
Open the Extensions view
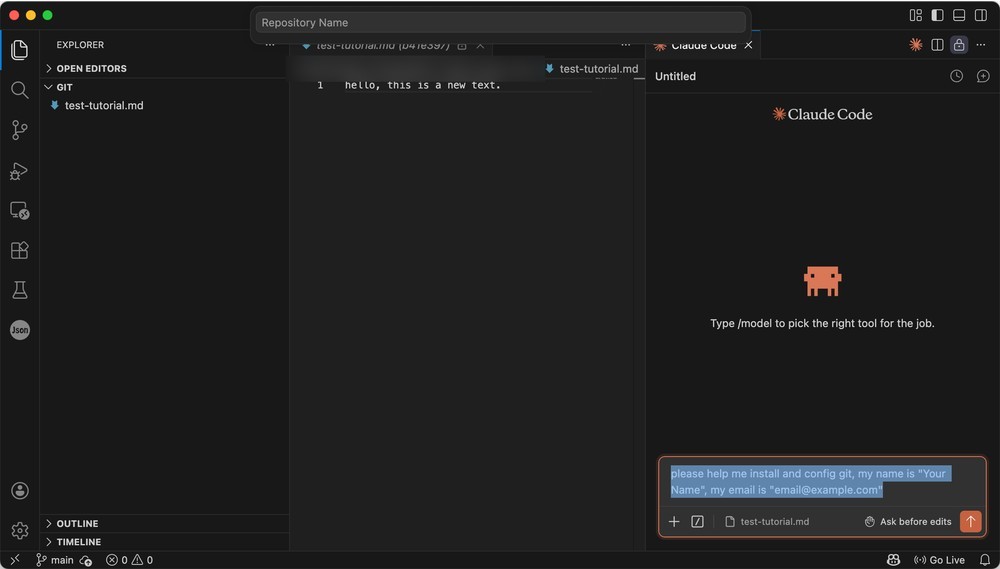[x=20, y=250]
